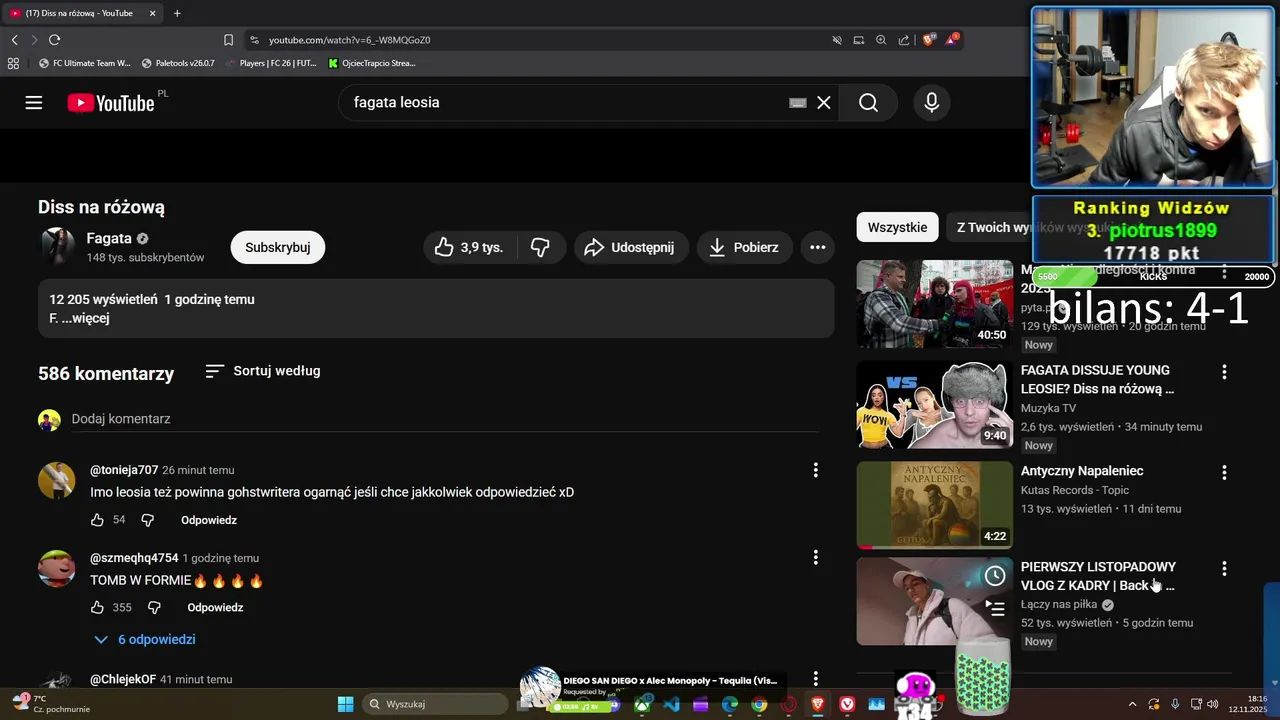Viewport: 1280px width, 720px height.
Task: Open Fagata's channel avatar
Action: pos(56,246)
